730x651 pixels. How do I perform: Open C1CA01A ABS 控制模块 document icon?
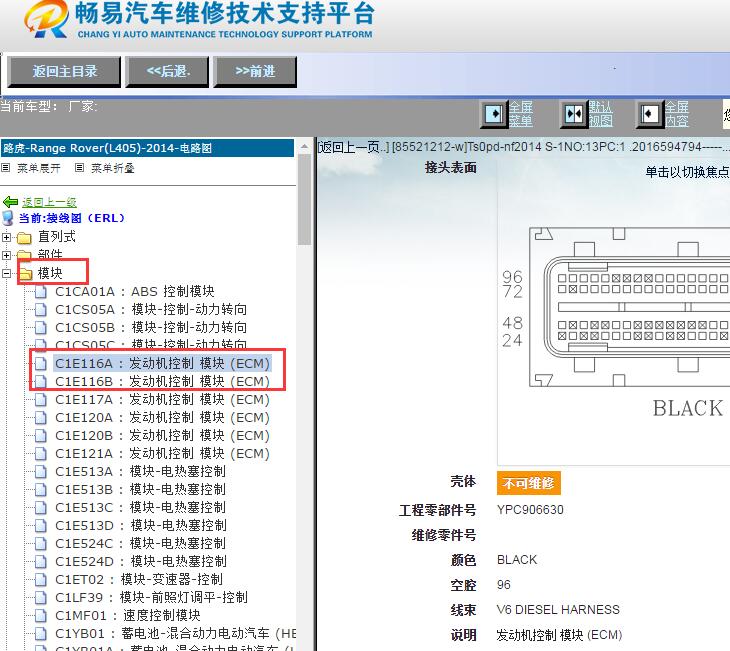tap(41, 292)
